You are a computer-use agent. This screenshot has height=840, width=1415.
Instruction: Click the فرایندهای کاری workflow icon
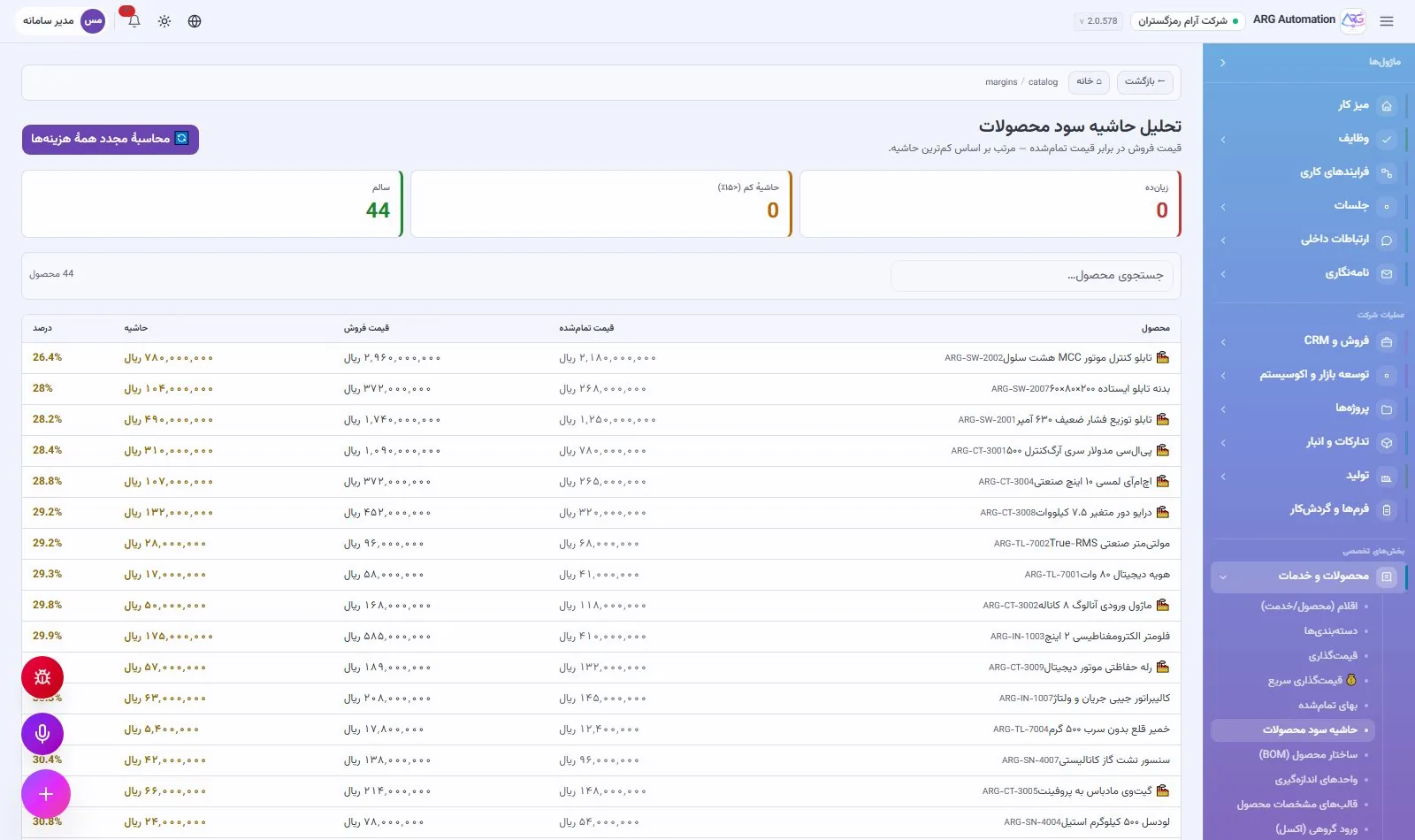pyautogui.click(x=1387, y=173)
